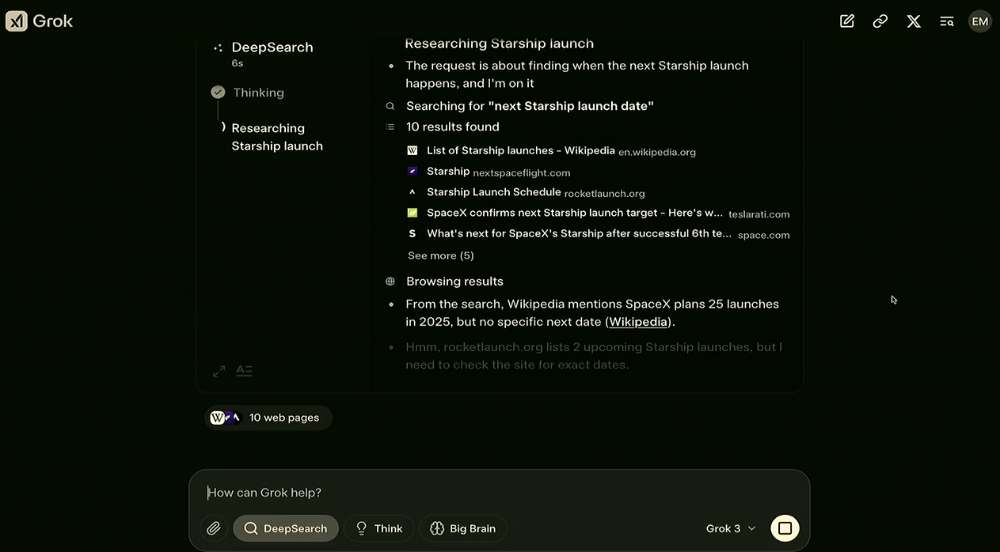Screen dimensions: 1000x552
Task: Open the 10 web pages sources chip
Action: click(268, 418)
